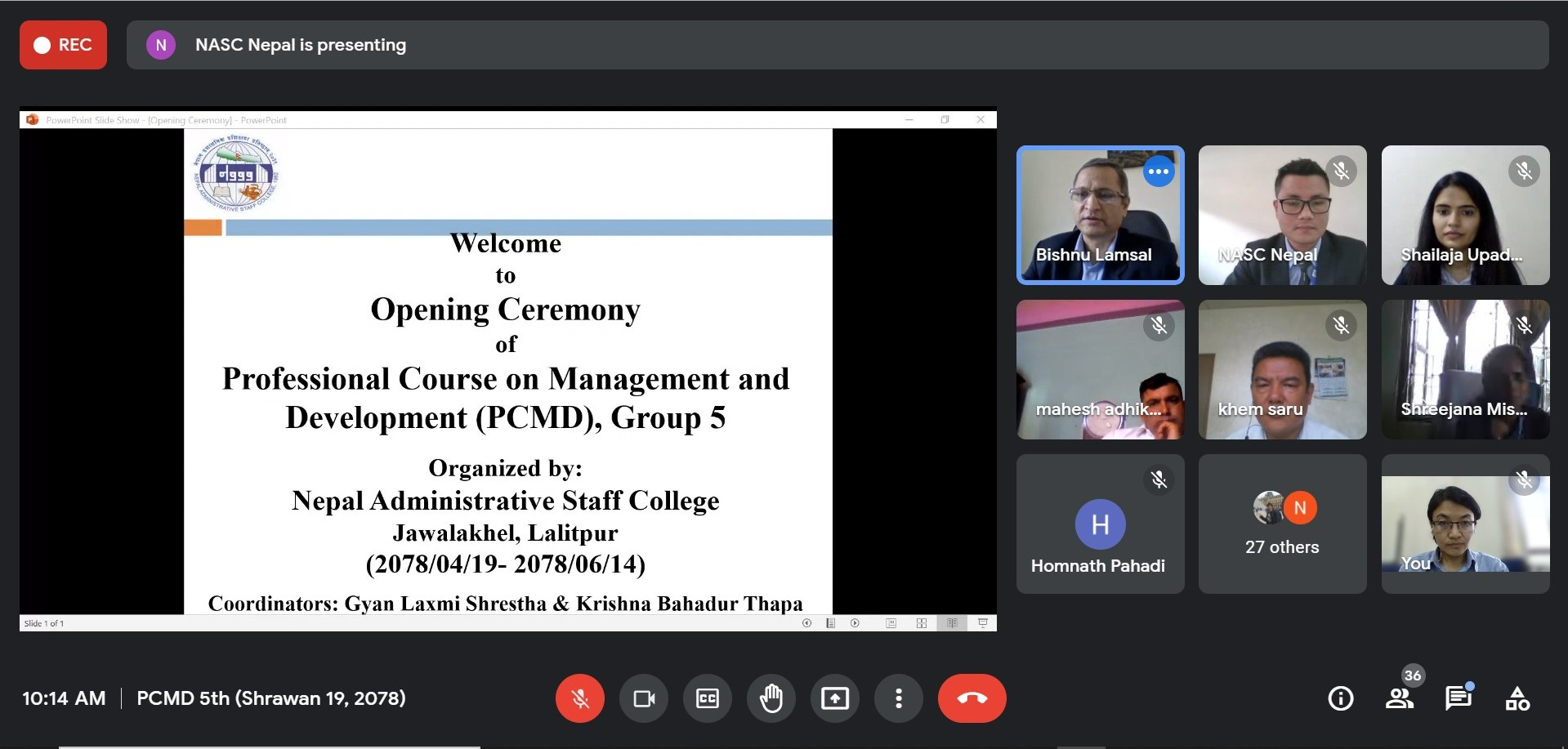Click the muted mic icon on mahesh's tile
The width and height of the screenshot is (1568, 749).
[1159, 325]
